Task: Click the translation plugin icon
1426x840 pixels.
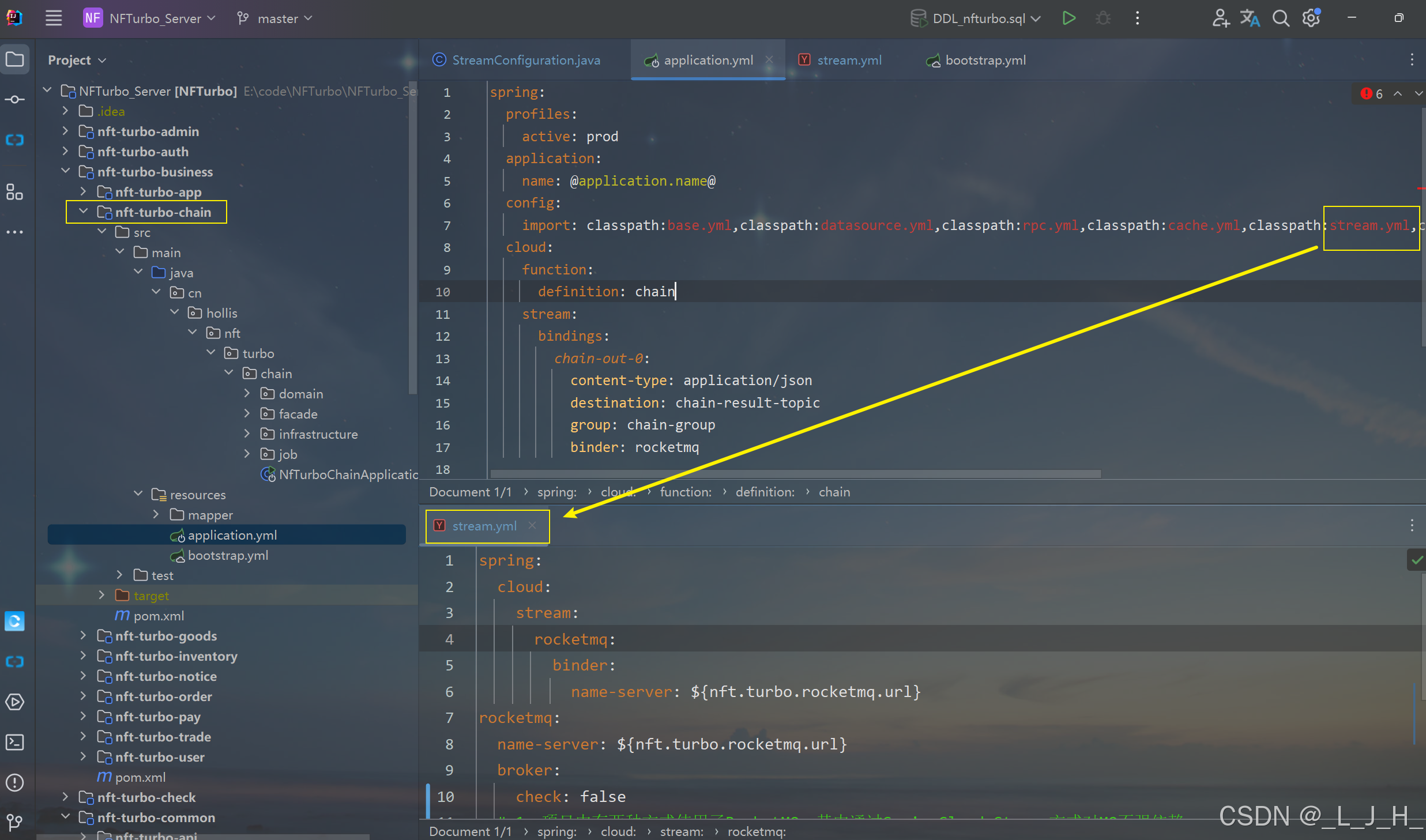Action: 1250,18
